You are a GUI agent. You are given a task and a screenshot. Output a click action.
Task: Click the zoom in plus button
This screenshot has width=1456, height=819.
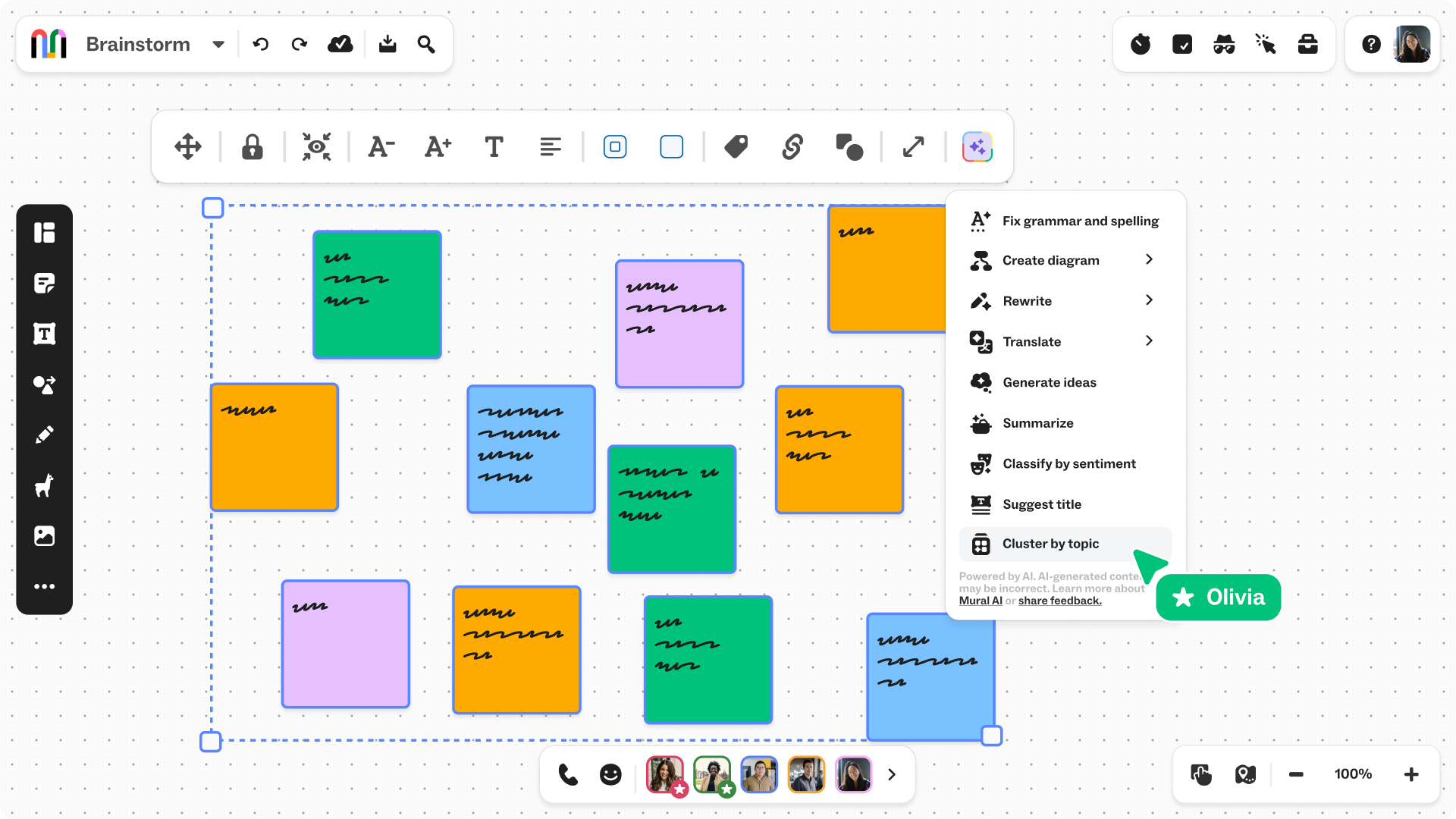1411,774
